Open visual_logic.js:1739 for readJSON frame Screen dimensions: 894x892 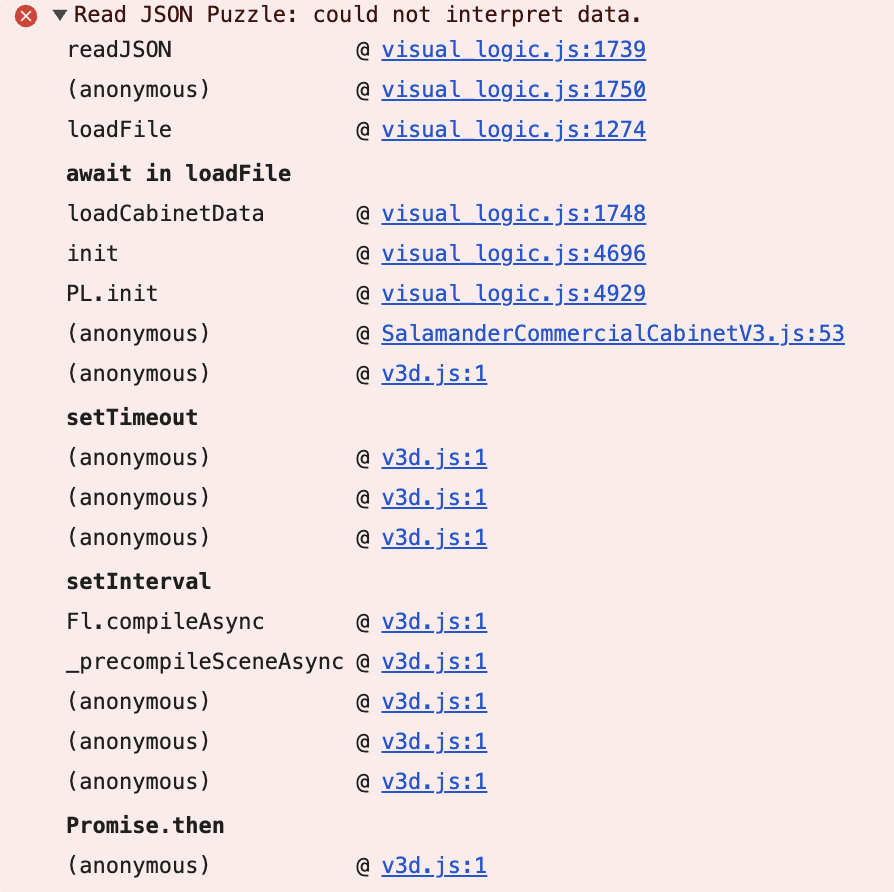click(x=513, y=50)
